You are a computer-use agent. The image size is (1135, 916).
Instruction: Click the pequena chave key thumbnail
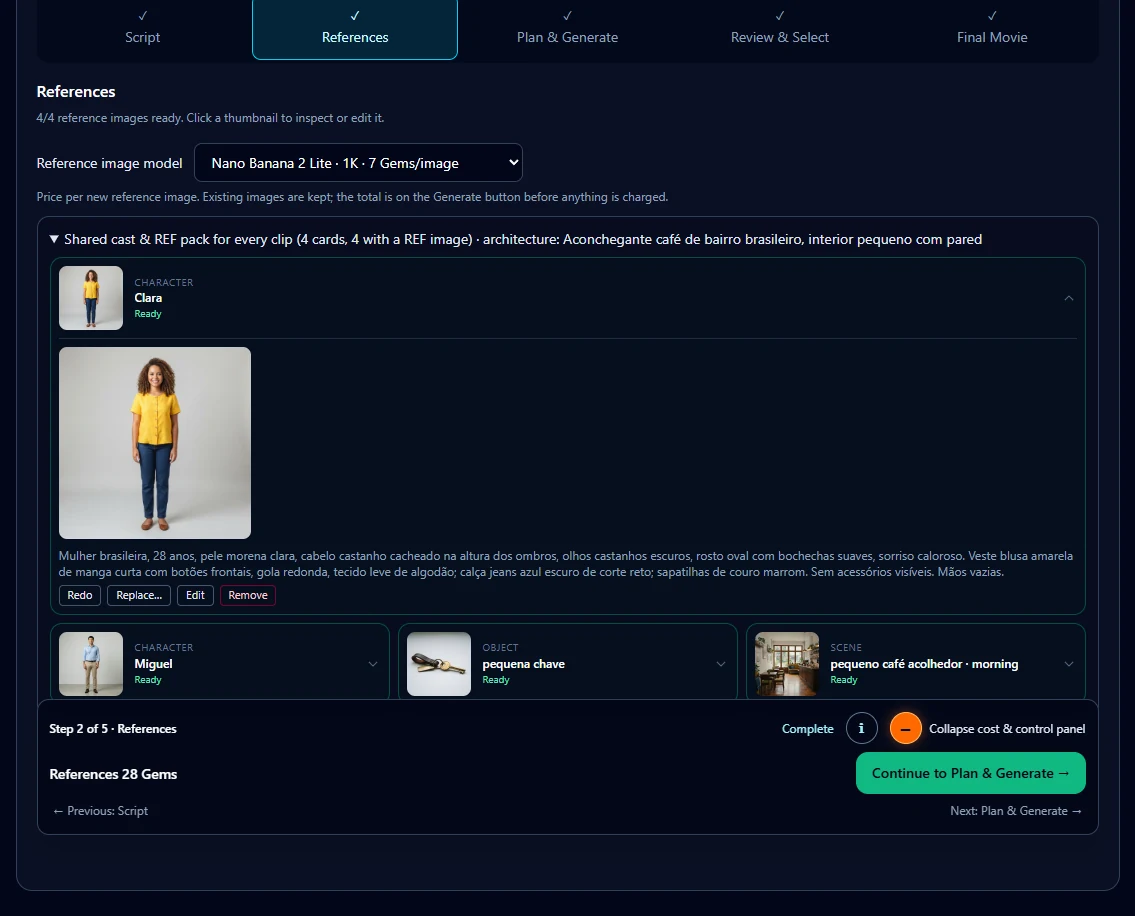tap(439, 664)
